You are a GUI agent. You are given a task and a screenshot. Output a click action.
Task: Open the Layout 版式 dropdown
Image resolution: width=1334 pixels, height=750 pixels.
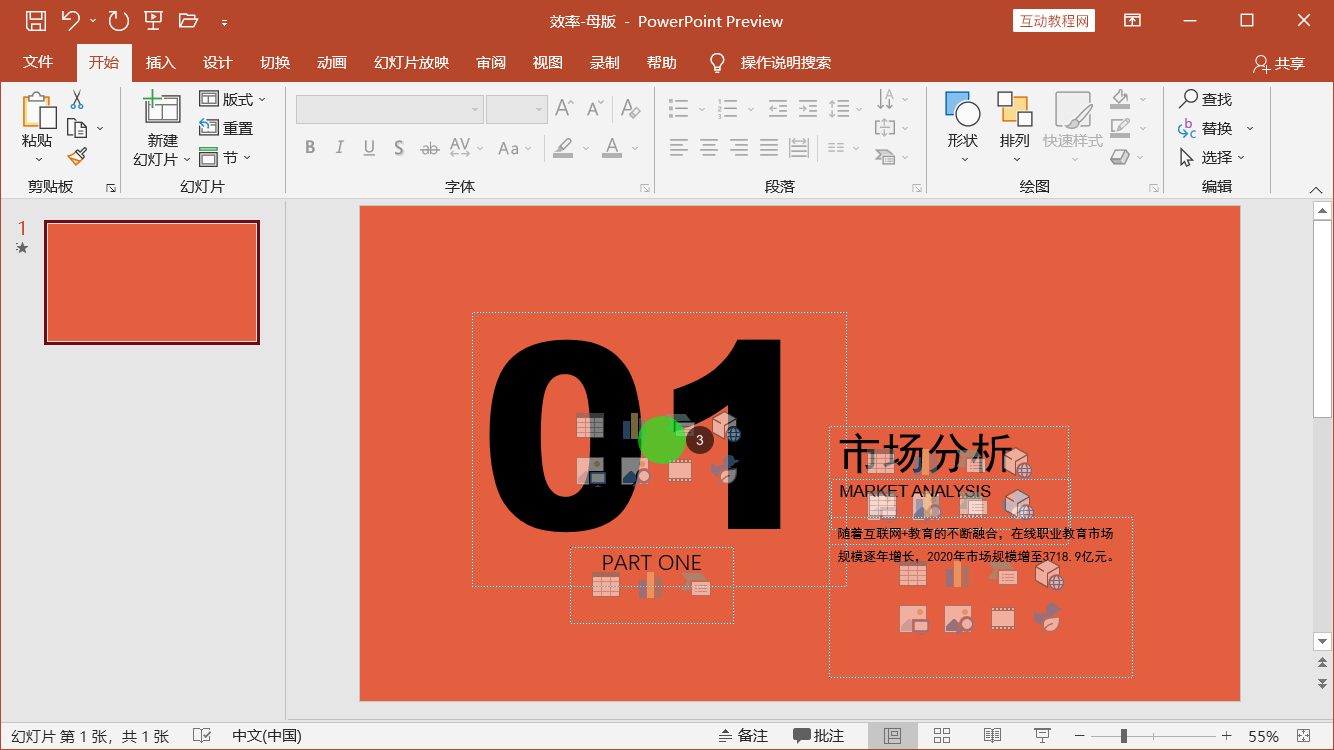click(x=233, y=99)
